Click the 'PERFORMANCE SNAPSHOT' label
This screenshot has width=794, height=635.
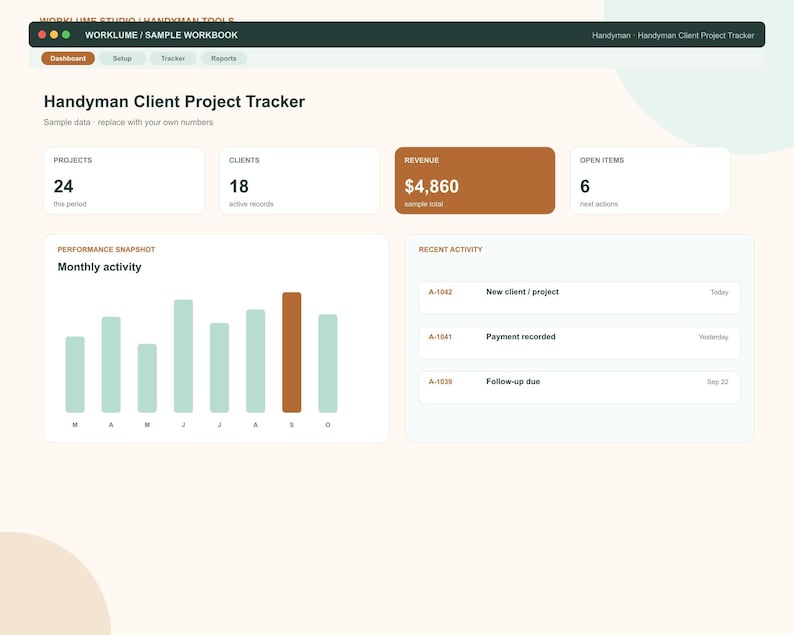click(x=106, y=250)
